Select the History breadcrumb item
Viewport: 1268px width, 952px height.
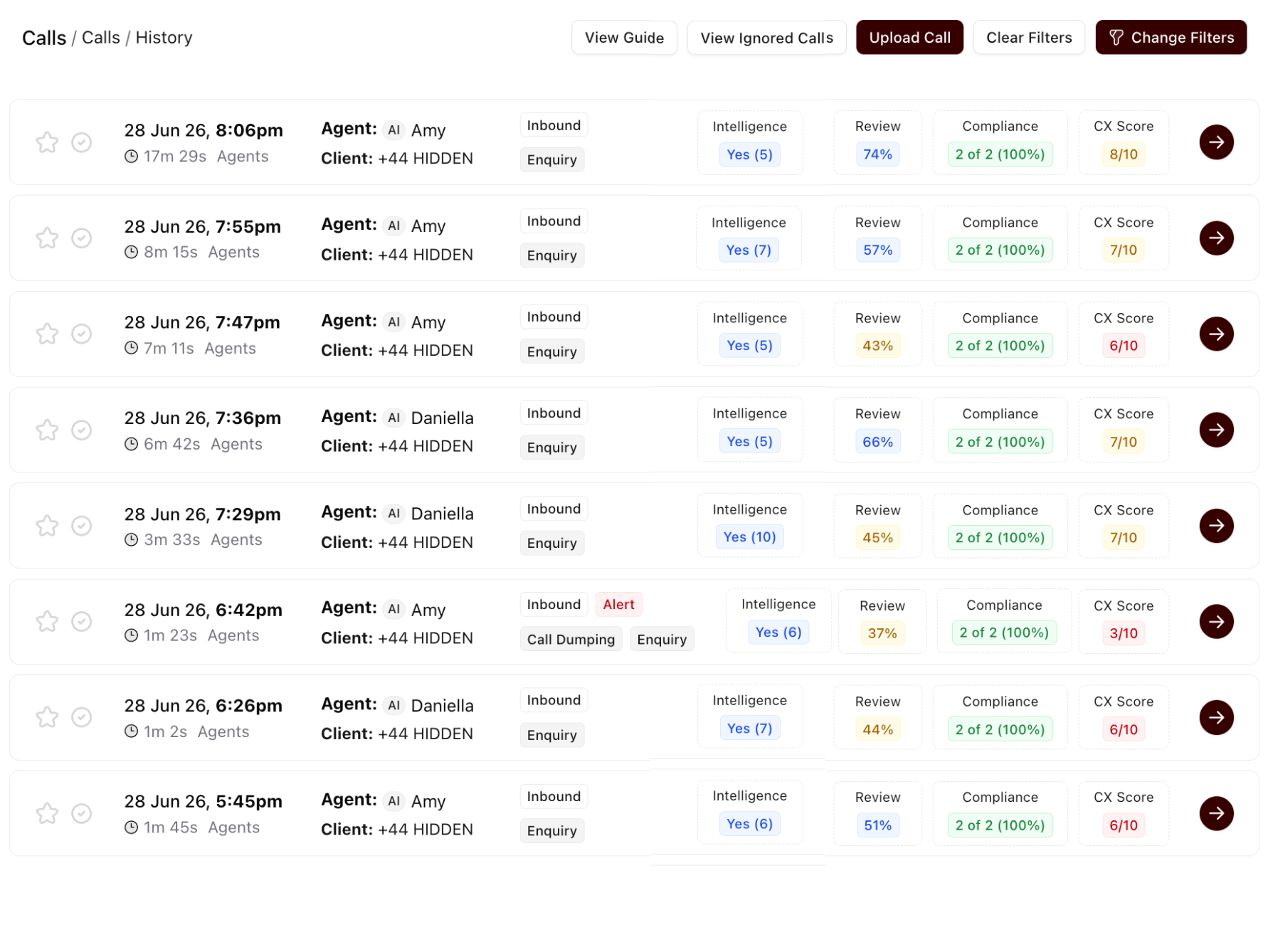tap(164, 38)
